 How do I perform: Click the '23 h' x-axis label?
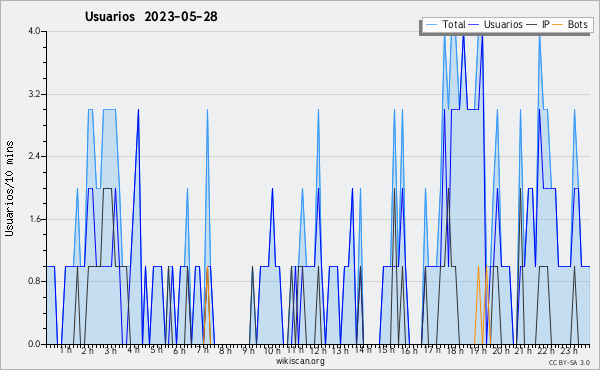pyautogui.click(x=569, y=351)
